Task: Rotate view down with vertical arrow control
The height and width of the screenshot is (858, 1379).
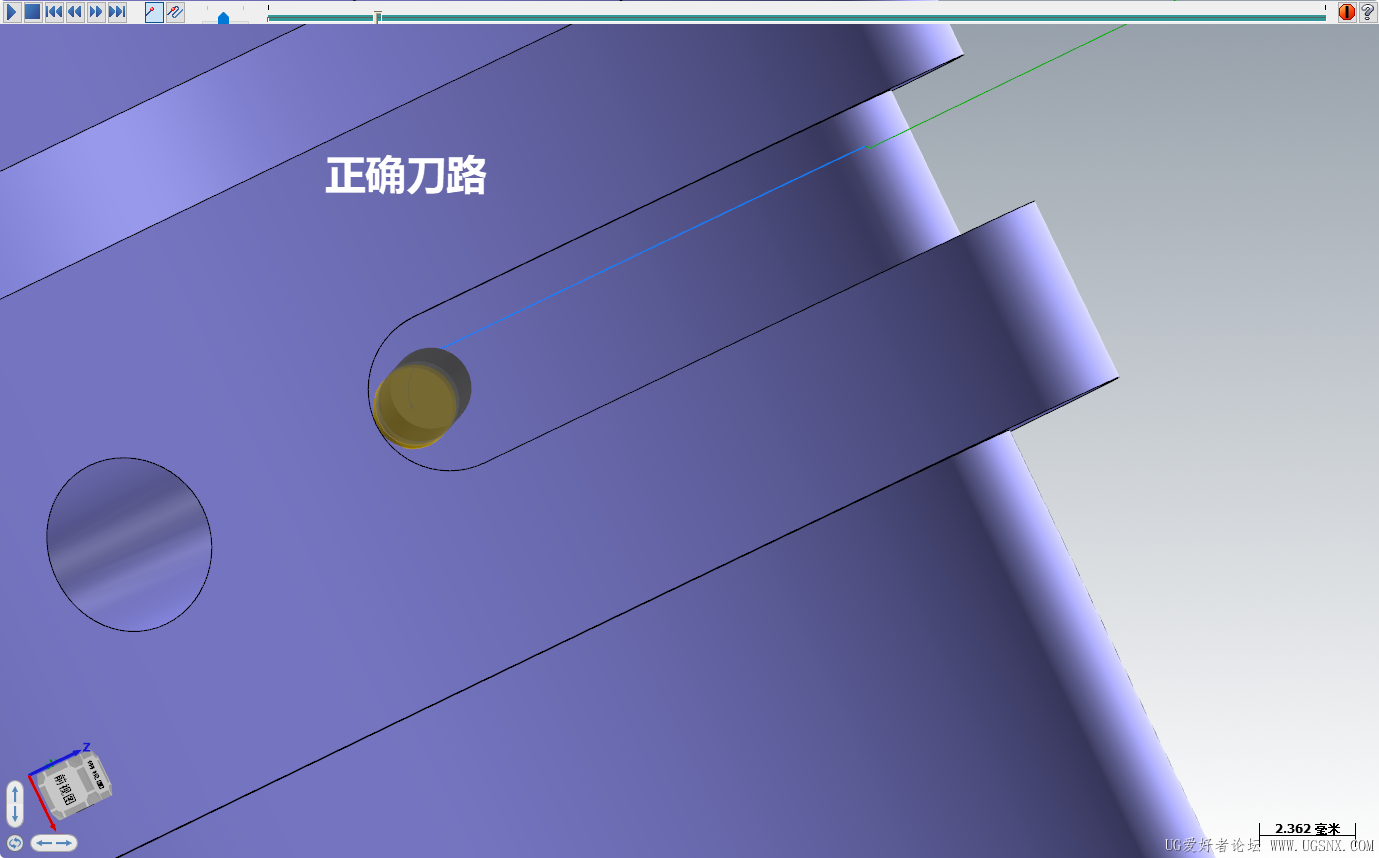Action: click(x=15, y=815)
